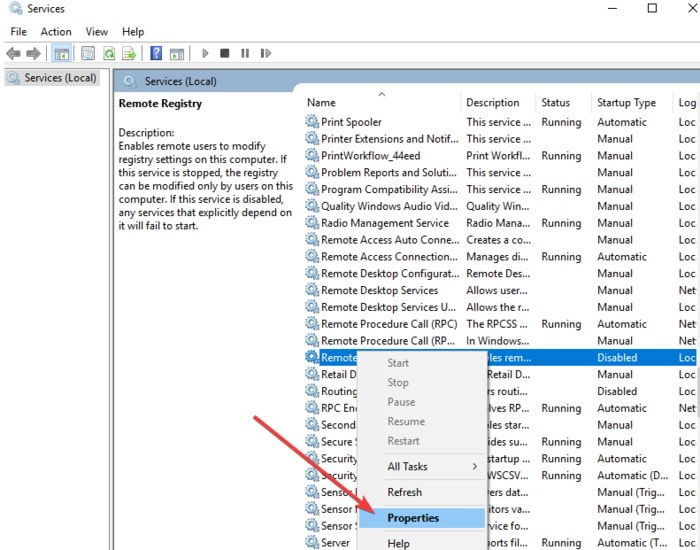The image size is (700, 550).
Task: Select Radio Management Service row
Action: click(x=500, y=223)
